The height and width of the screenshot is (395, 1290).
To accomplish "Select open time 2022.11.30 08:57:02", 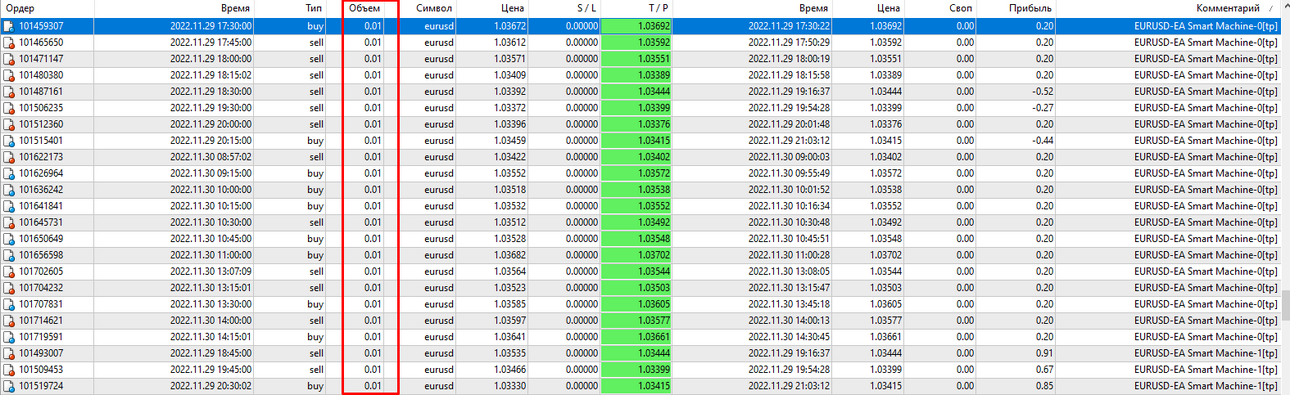I will [x=210, y=157].
